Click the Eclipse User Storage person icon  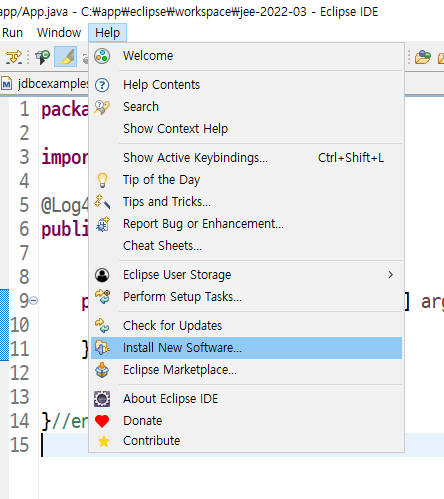(102, 275)
